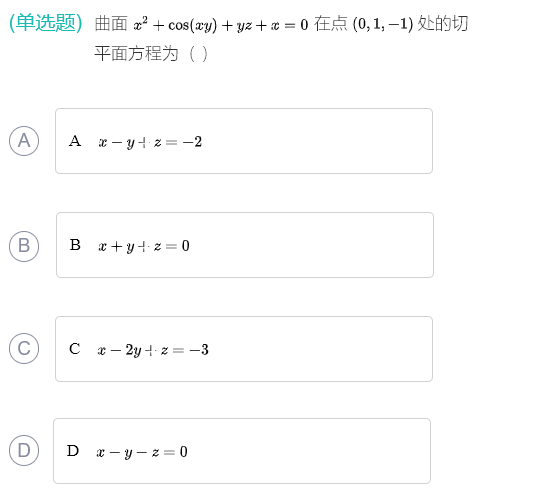Viewport: 552px width, 501px height.
Task: Click the option card x − 2y + z = −3
Action: (x=244, y=349)
